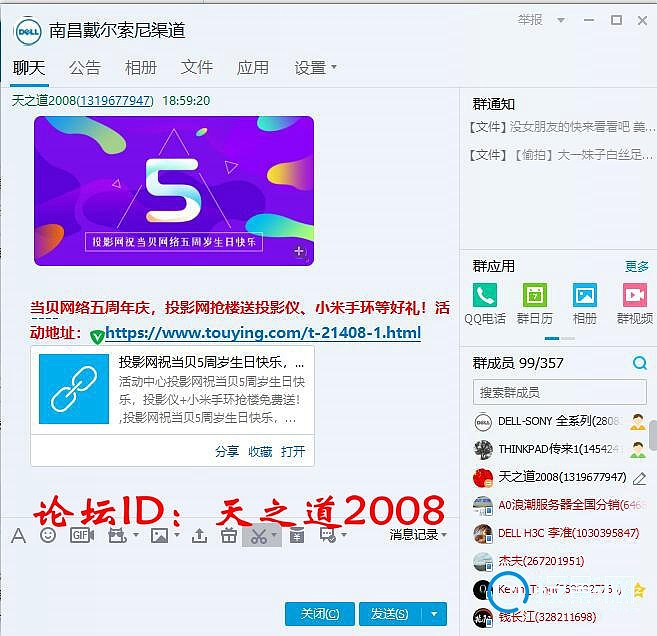Select member 杰夫(267201951)

pyautogui.click(x=559, y=561)
